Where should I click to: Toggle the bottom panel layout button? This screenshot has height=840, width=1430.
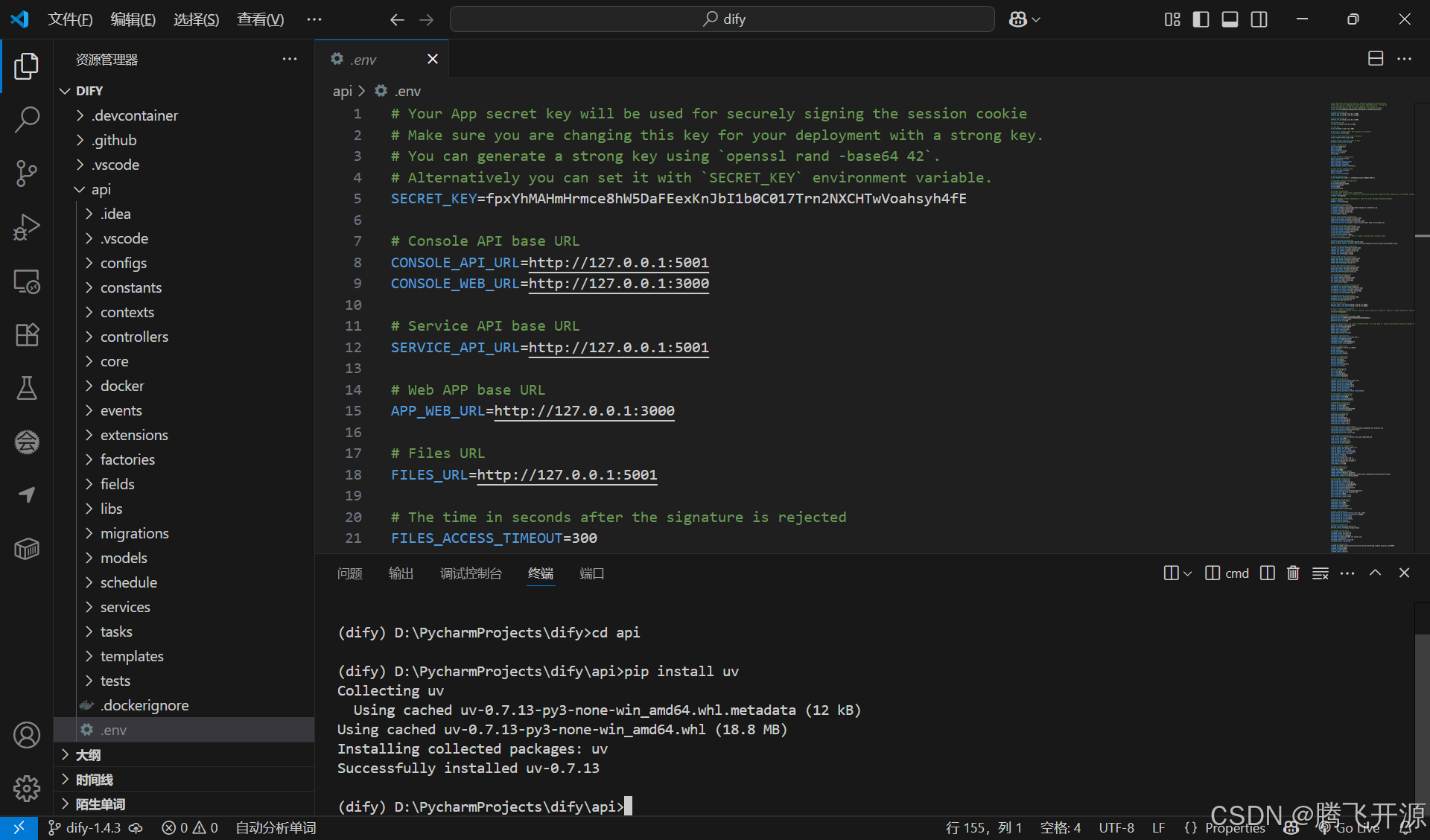coord(1230,19)
